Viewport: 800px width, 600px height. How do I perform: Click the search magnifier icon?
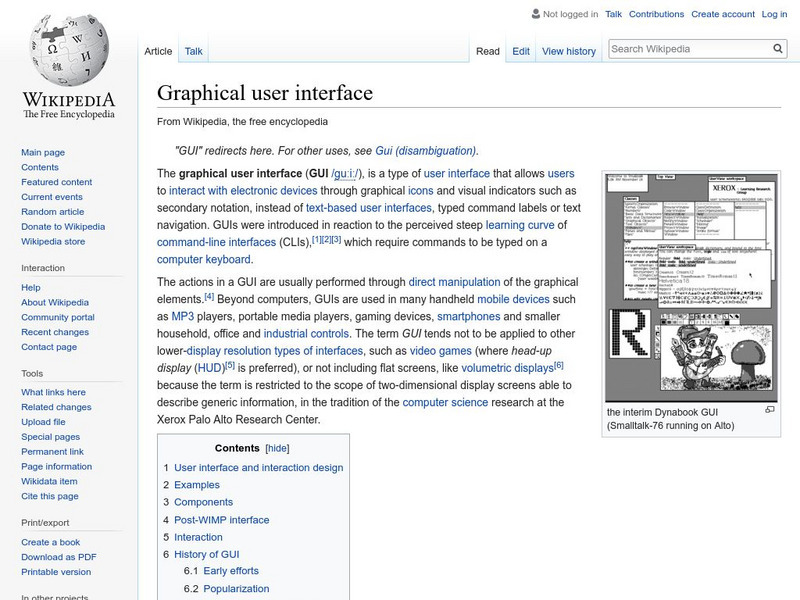[x=778, y=49]
